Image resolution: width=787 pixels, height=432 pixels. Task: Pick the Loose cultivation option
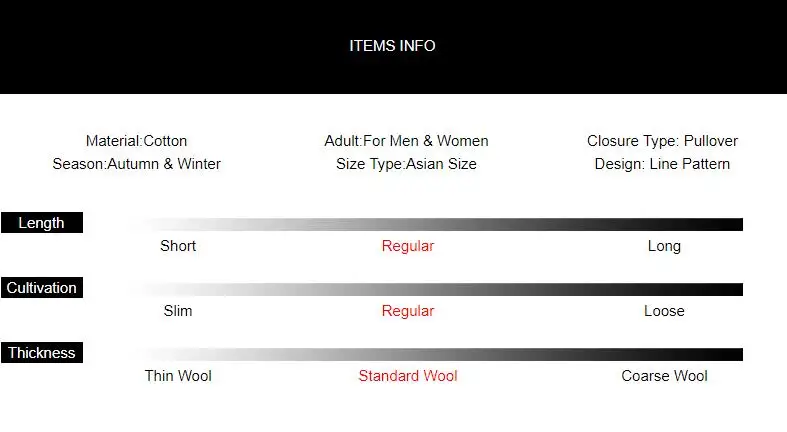pyautogui.click(x=664, y=311)
